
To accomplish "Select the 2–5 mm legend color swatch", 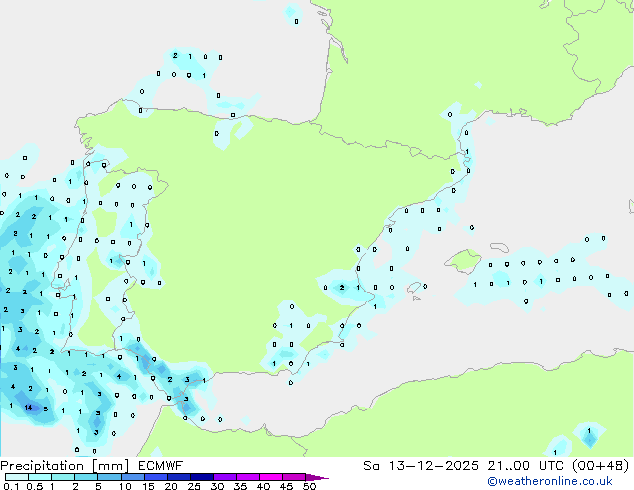I will 86,477.
